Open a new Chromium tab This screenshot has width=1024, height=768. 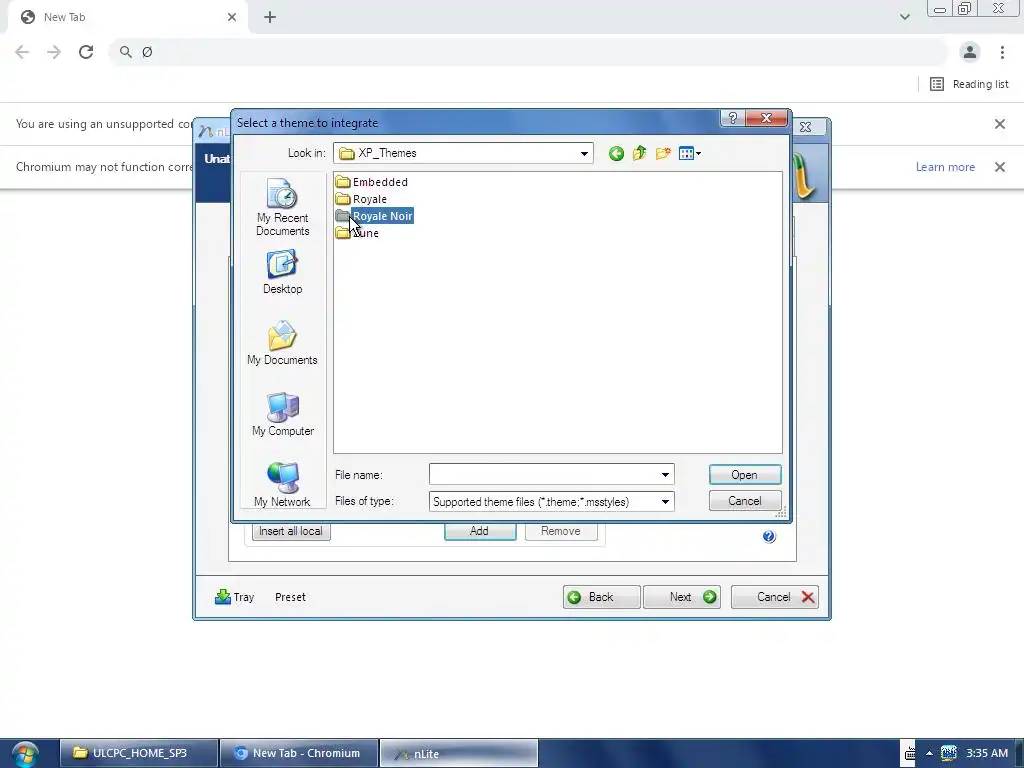270,17
